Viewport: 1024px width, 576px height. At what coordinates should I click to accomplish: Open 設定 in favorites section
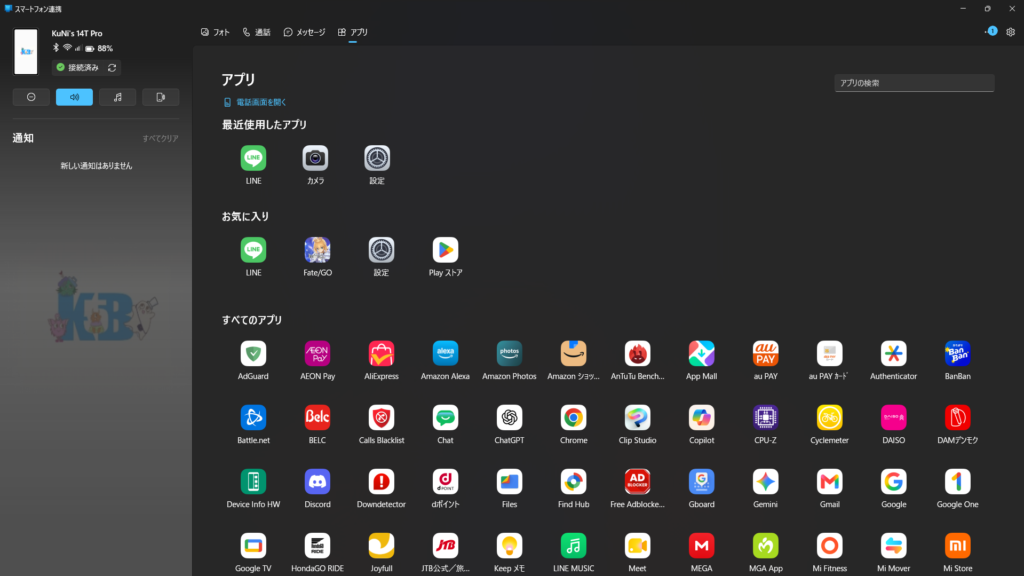coord(381,250)
